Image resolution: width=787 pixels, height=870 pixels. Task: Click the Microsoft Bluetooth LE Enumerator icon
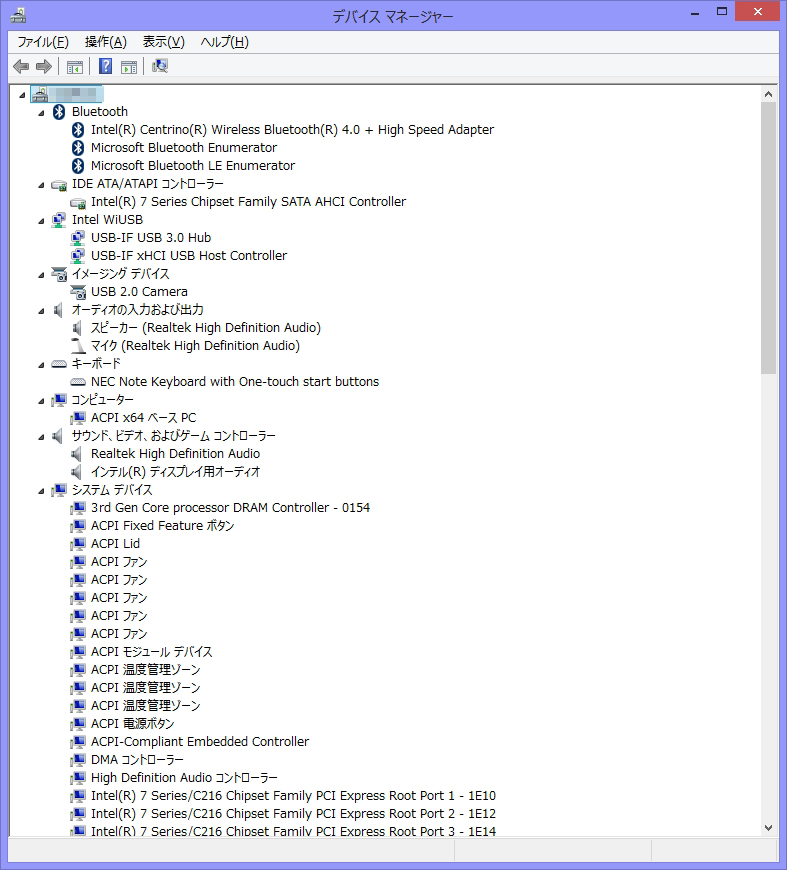tap(78, 165)
